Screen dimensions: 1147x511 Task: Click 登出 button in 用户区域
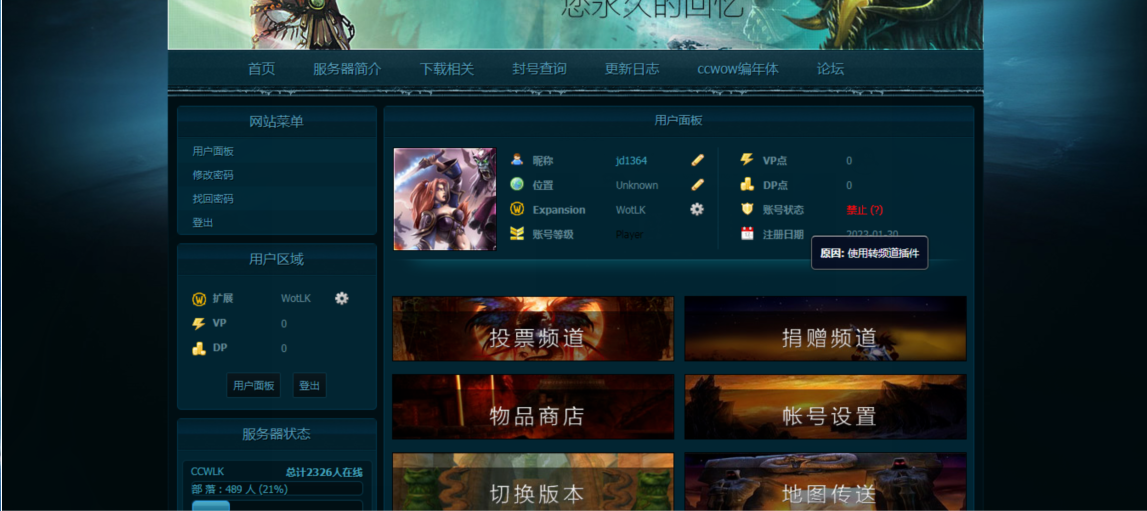click(309, 385)
